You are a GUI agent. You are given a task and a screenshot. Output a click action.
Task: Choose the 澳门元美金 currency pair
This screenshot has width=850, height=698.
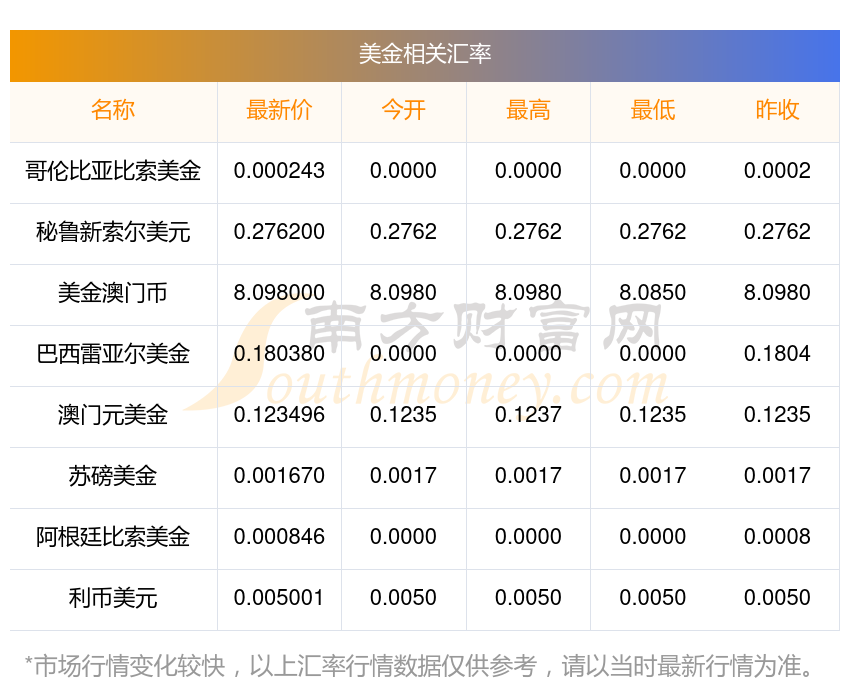(113, 415)
